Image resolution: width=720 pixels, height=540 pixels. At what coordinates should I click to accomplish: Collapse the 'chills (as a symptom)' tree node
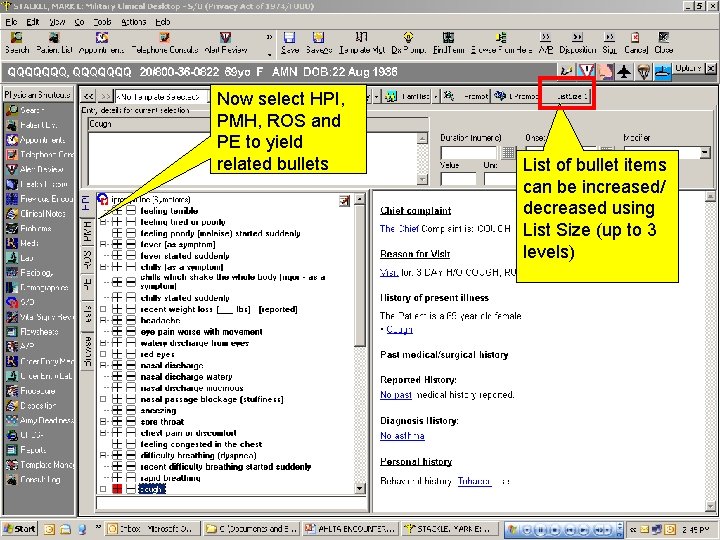click(103, 267)
